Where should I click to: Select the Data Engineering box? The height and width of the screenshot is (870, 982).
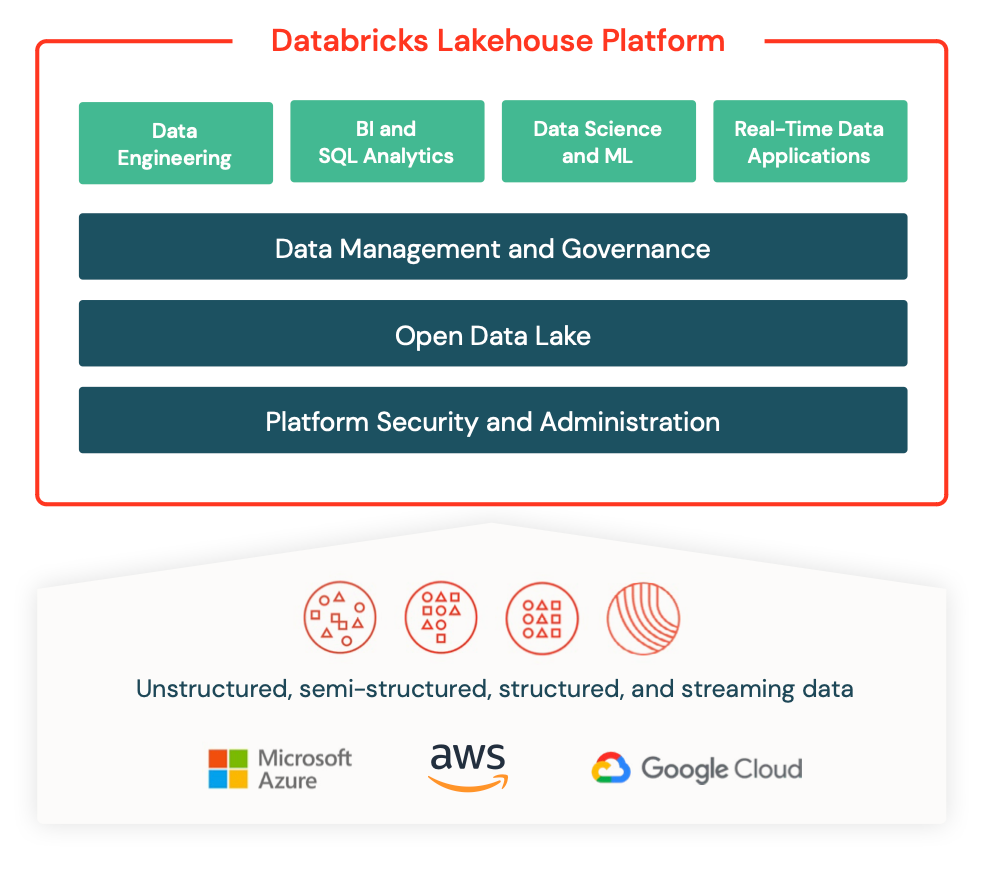pyautogui.click(x=176, y=144)
